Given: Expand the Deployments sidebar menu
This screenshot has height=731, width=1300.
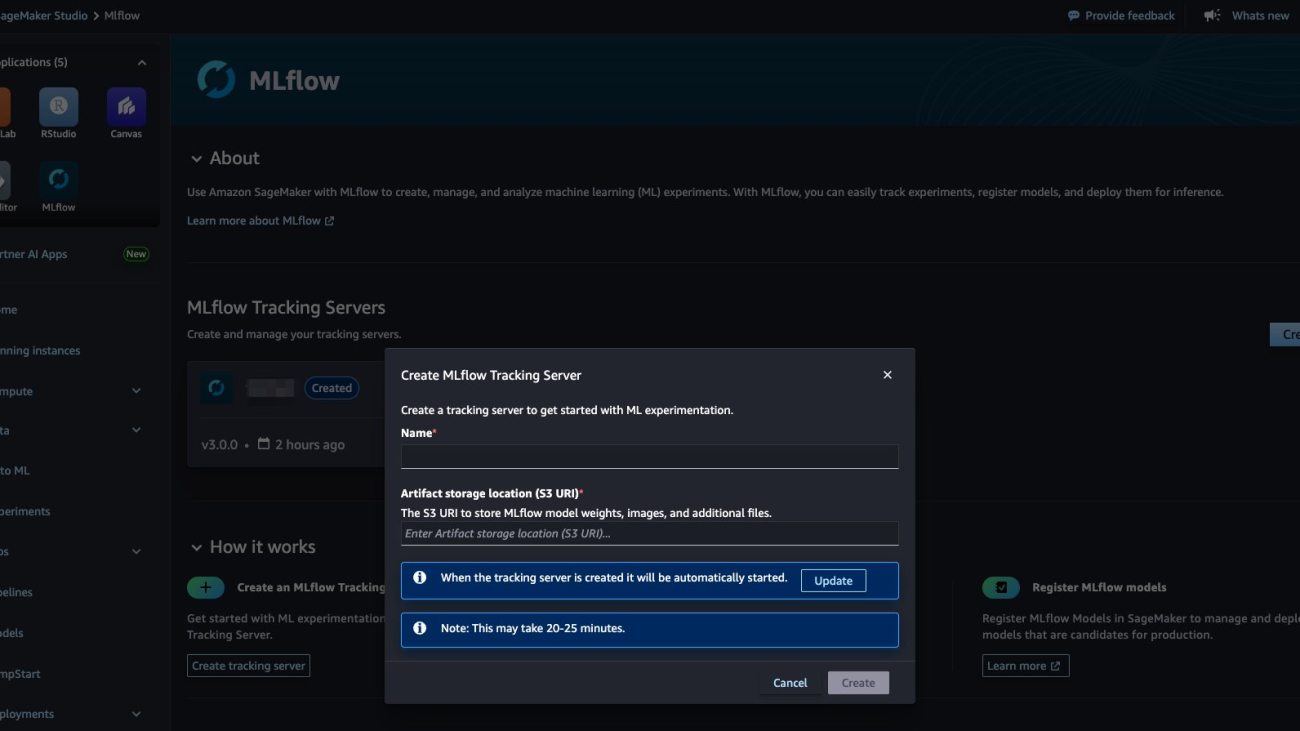Looking at the screenshot, I should tap(136, 714).
